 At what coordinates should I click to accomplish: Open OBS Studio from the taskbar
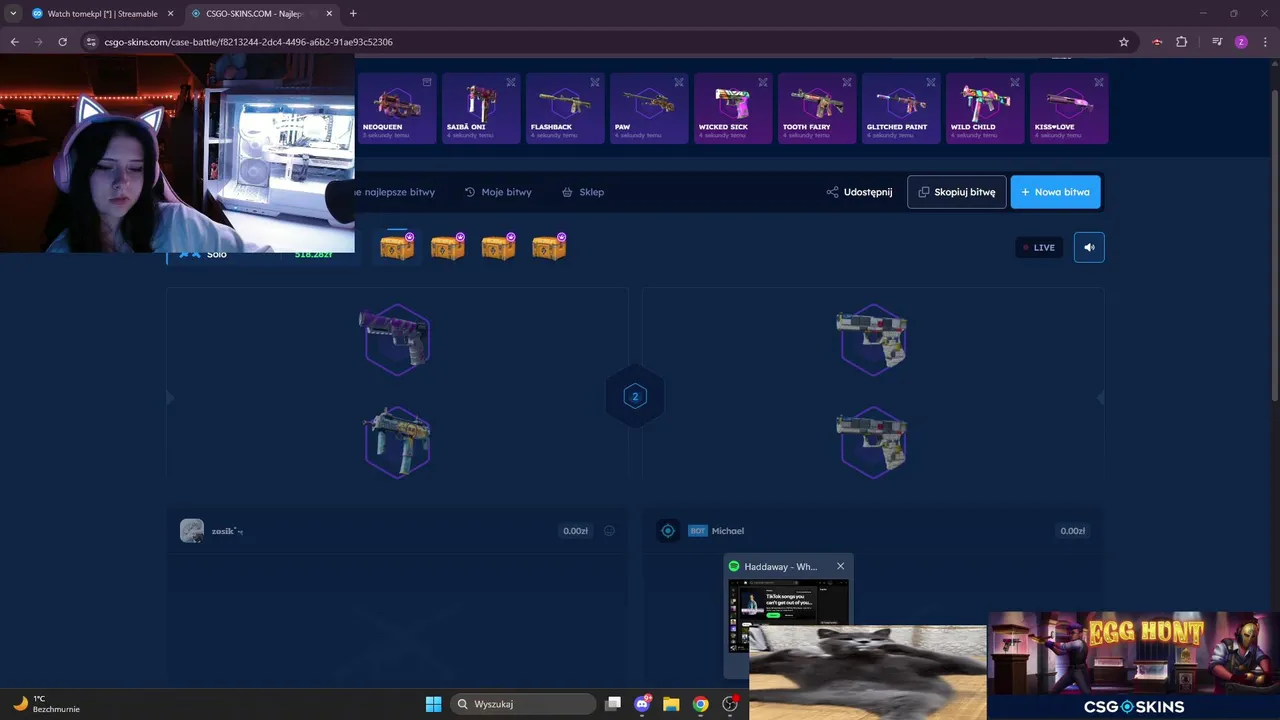[730, 704]
